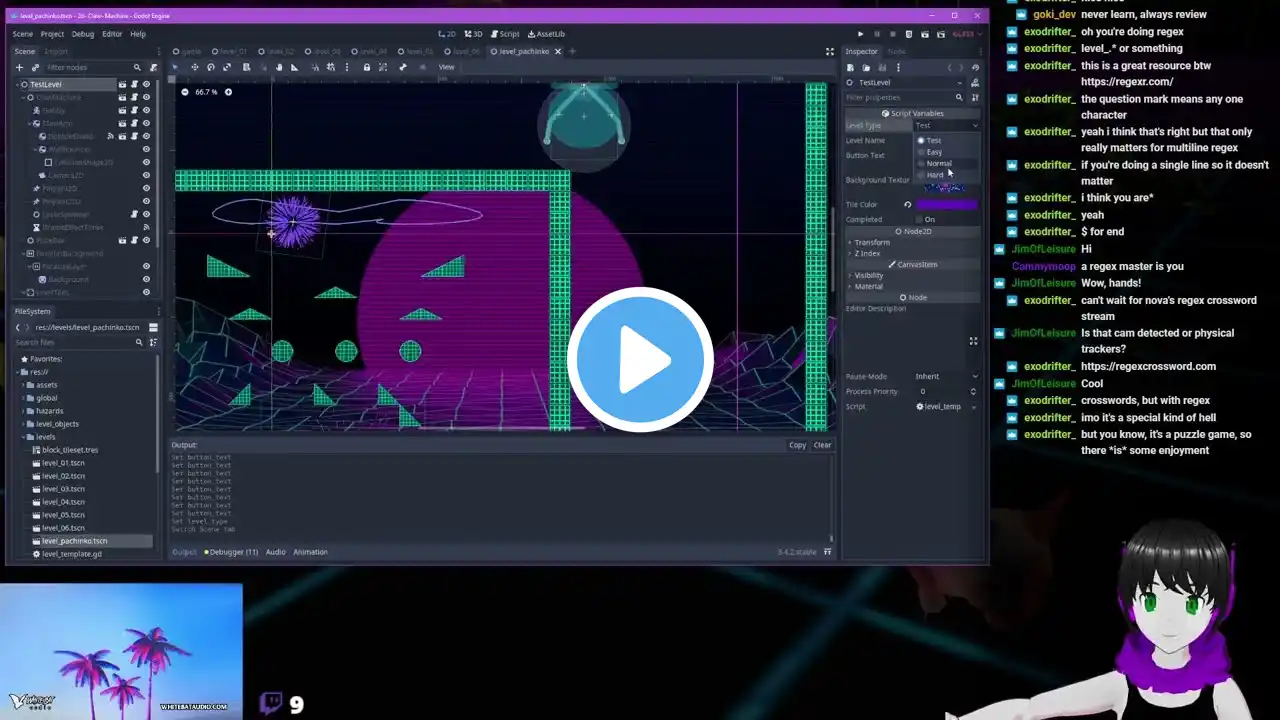Select the Move mode tool in viewport toolbar
Screen dimensions: 1280x720
(194, 67)
